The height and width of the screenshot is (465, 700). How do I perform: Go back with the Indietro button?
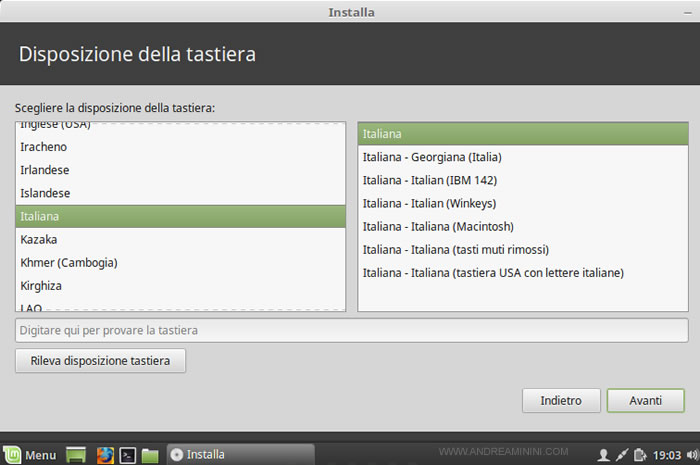pyautogui.click(x=561, y=400)
